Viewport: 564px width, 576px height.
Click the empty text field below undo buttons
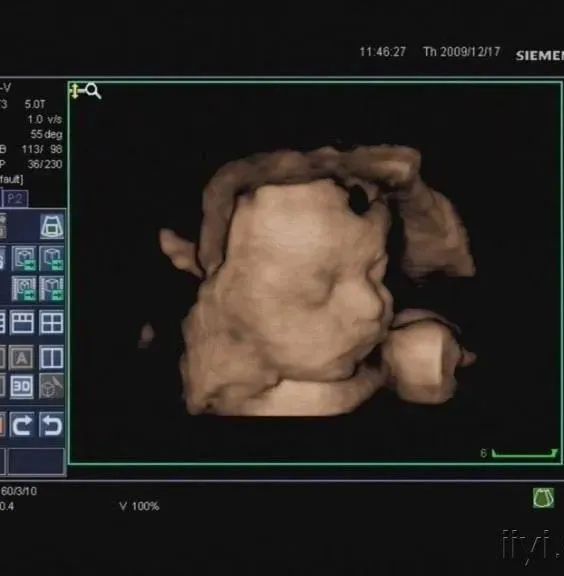point(36,462)
